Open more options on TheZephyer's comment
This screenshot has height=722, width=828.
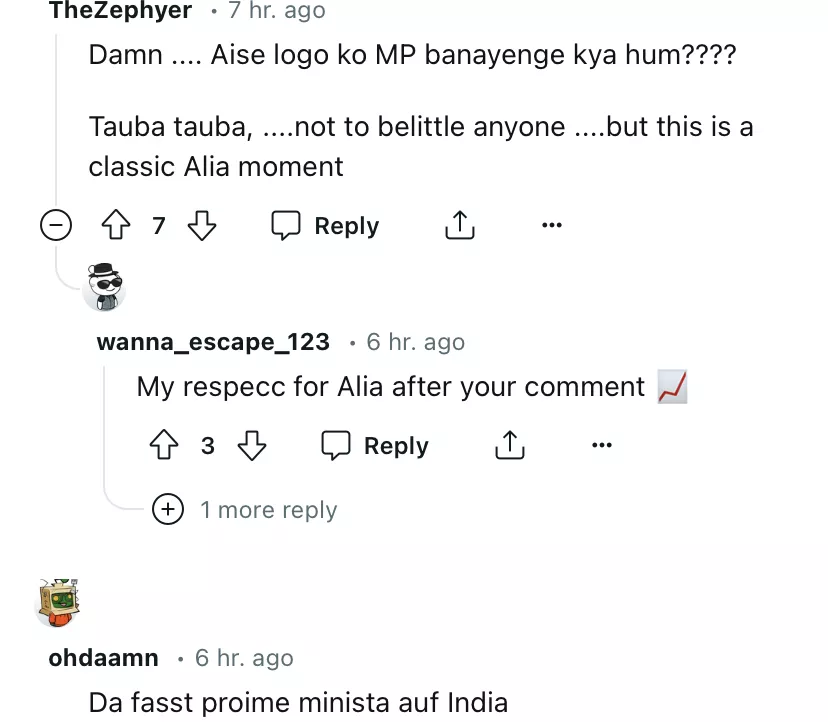point(551,226)
